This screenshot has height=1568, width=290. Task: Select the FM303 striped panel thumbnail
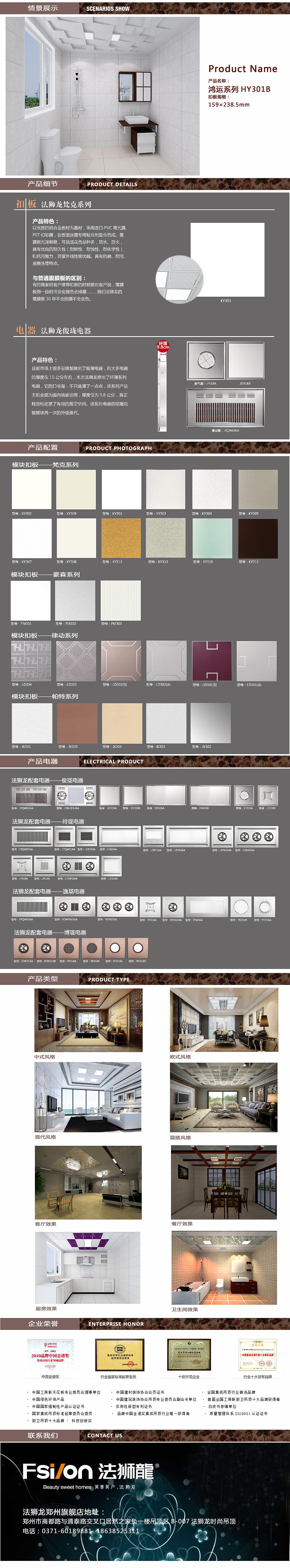click(x=121, y=600)
